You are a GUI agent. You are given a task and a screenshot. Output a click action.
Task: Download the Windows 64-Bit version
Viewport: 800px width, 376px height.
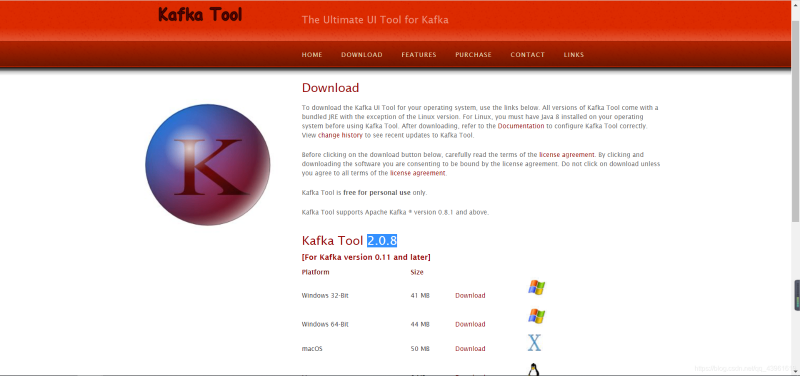(470, 324)
